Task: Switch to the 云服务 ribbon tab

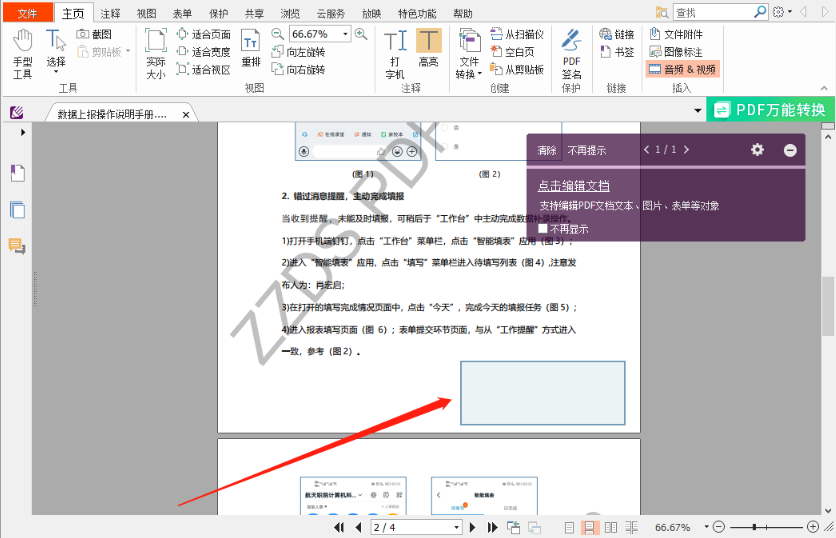Action: (331, 14)
